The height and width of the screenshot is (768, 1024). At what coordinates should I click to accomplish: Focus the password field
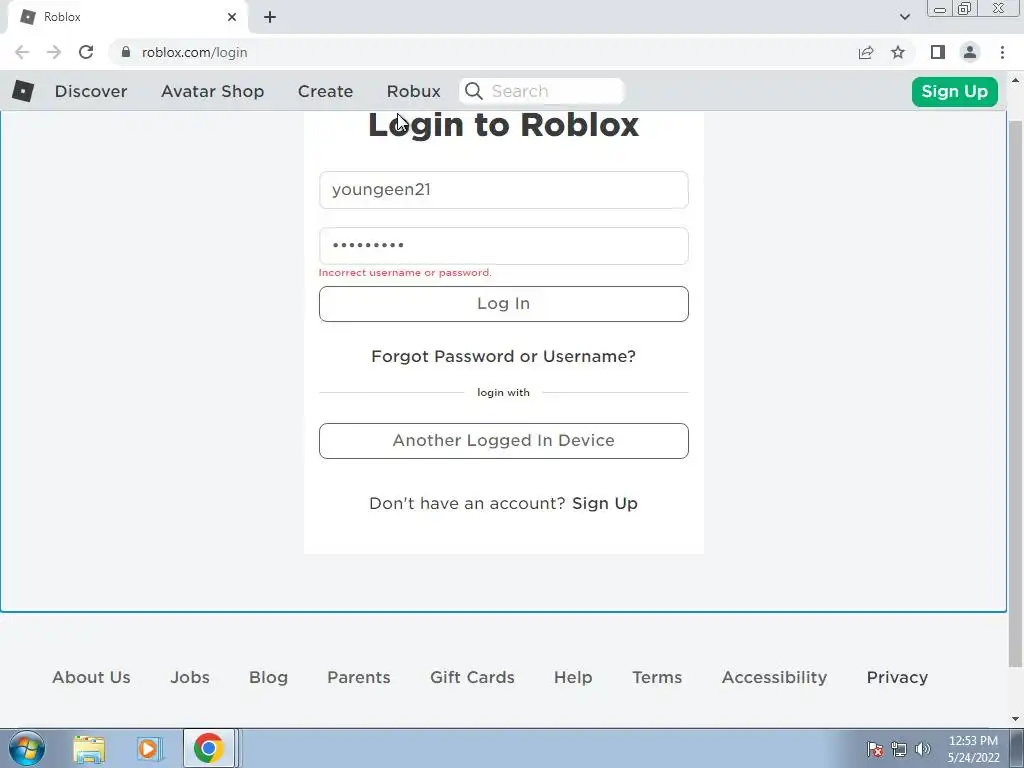pyautogui.click(x=504, y=246)
